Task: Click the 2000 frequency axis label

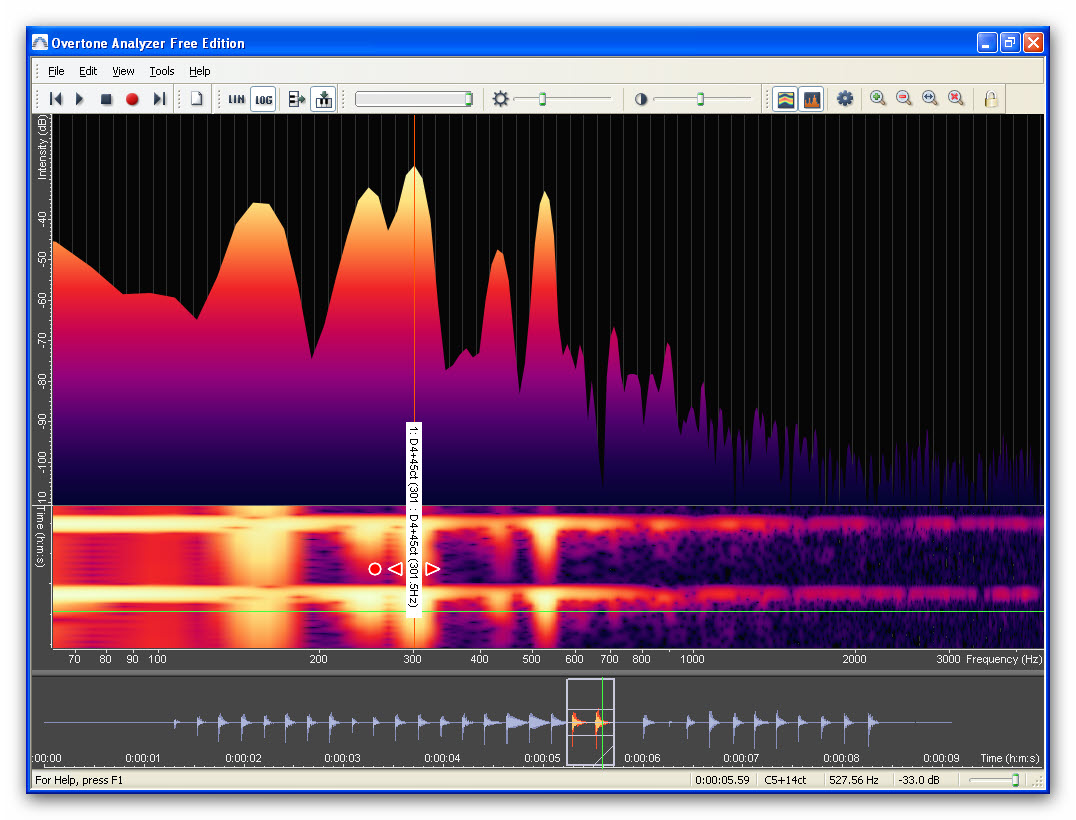Action: click(854, 659)
